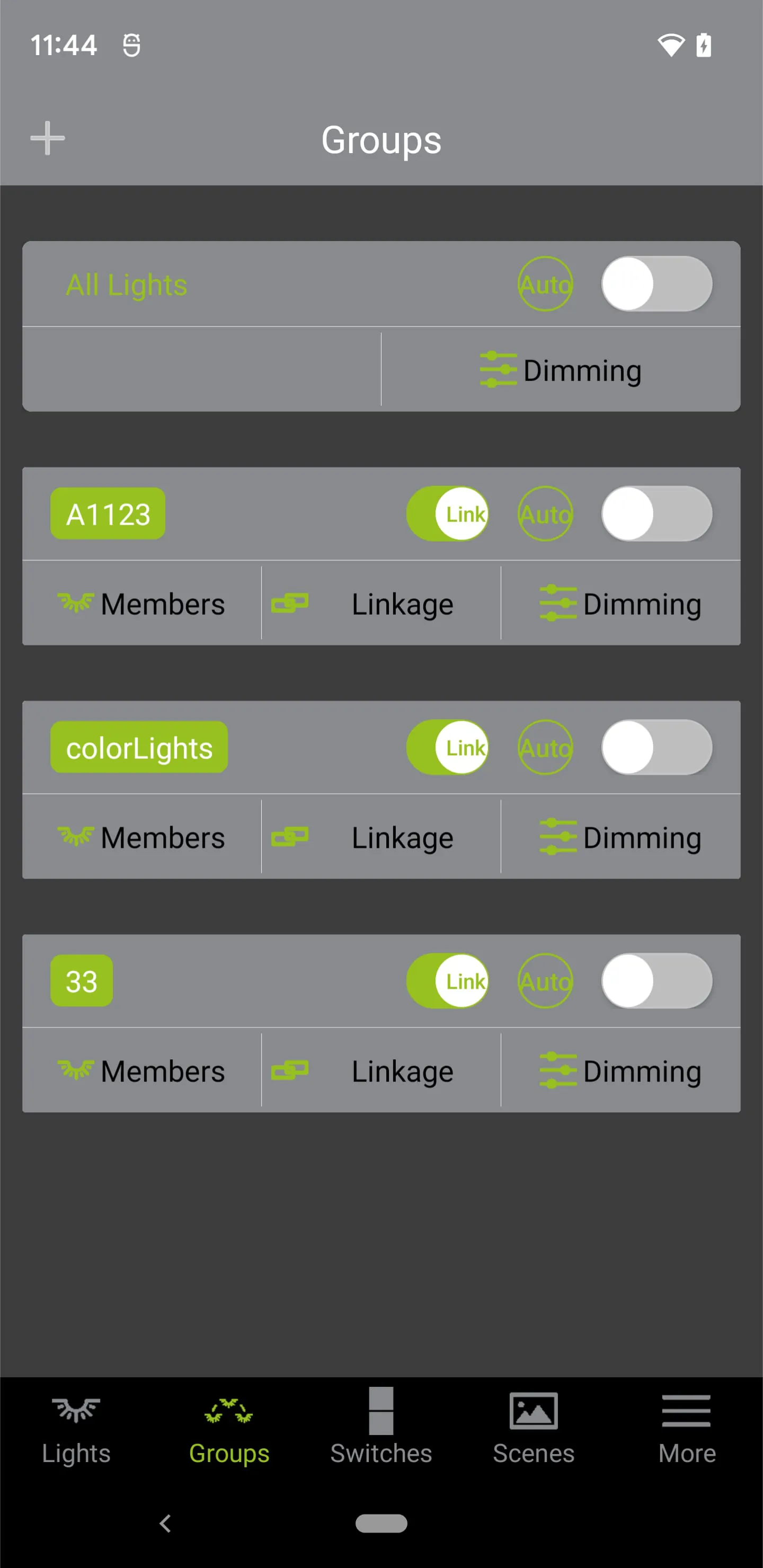
Task: Open Linkage for the colorLights group
Action: 381,838
